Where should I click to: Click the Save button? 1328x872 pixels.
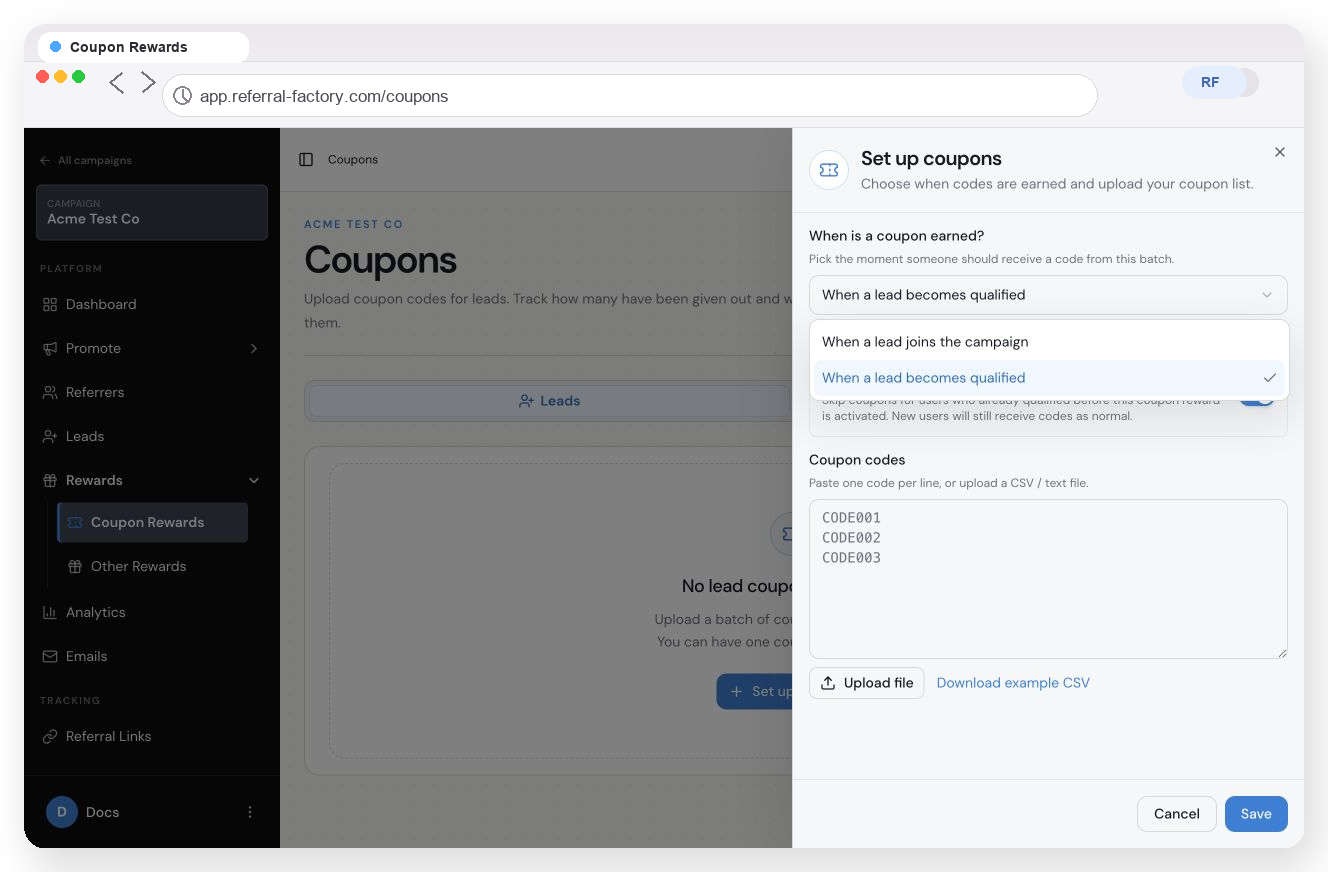tap(1256, 814)
